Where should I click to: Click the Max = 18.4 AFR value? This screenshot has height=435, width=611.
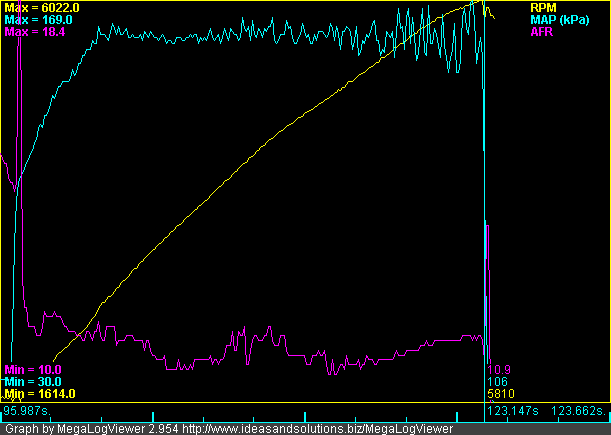[35, 32]
